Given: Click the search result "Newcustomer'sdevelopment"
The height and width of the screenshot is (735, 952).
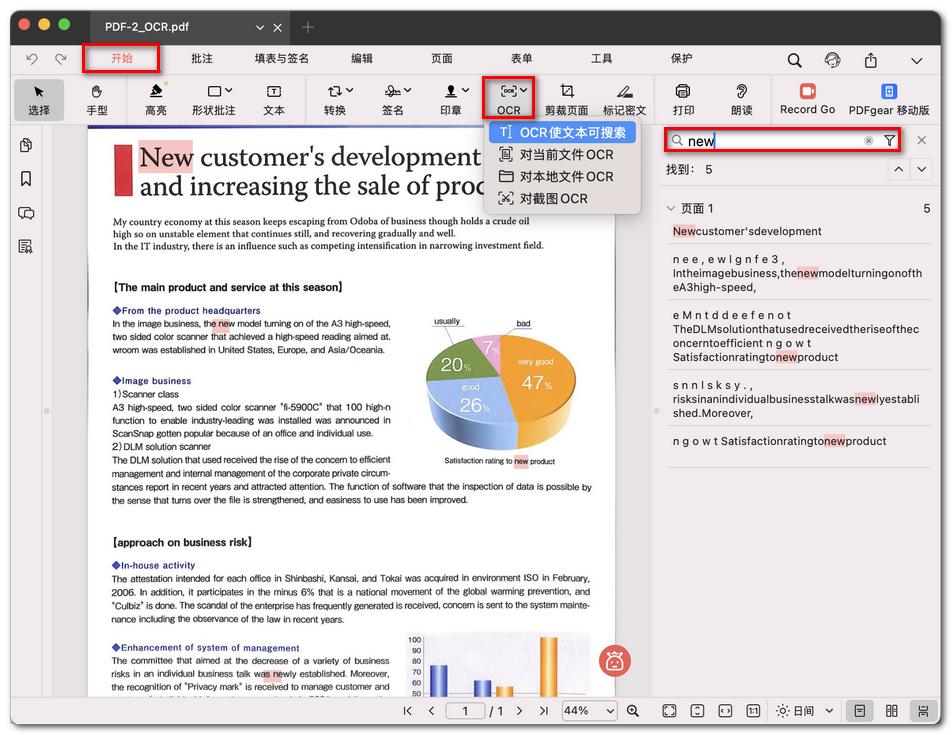Looking at the screenshot, I should click(x=747, y=231).
